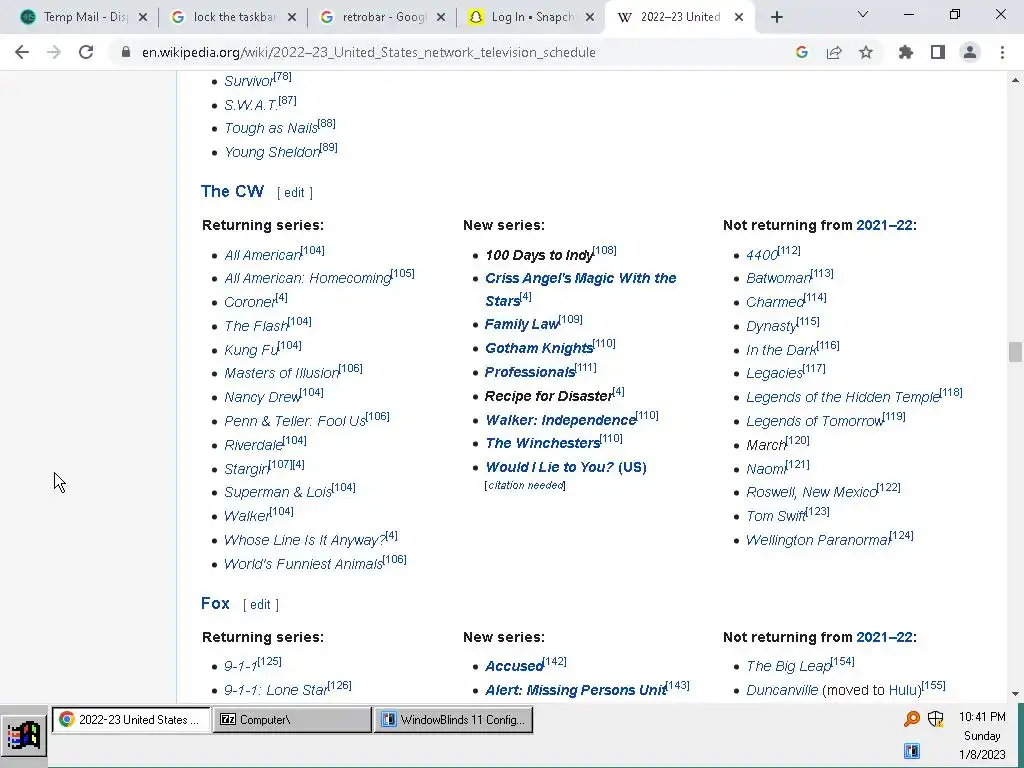Reload the Wikipedia page

coord(86,52)
